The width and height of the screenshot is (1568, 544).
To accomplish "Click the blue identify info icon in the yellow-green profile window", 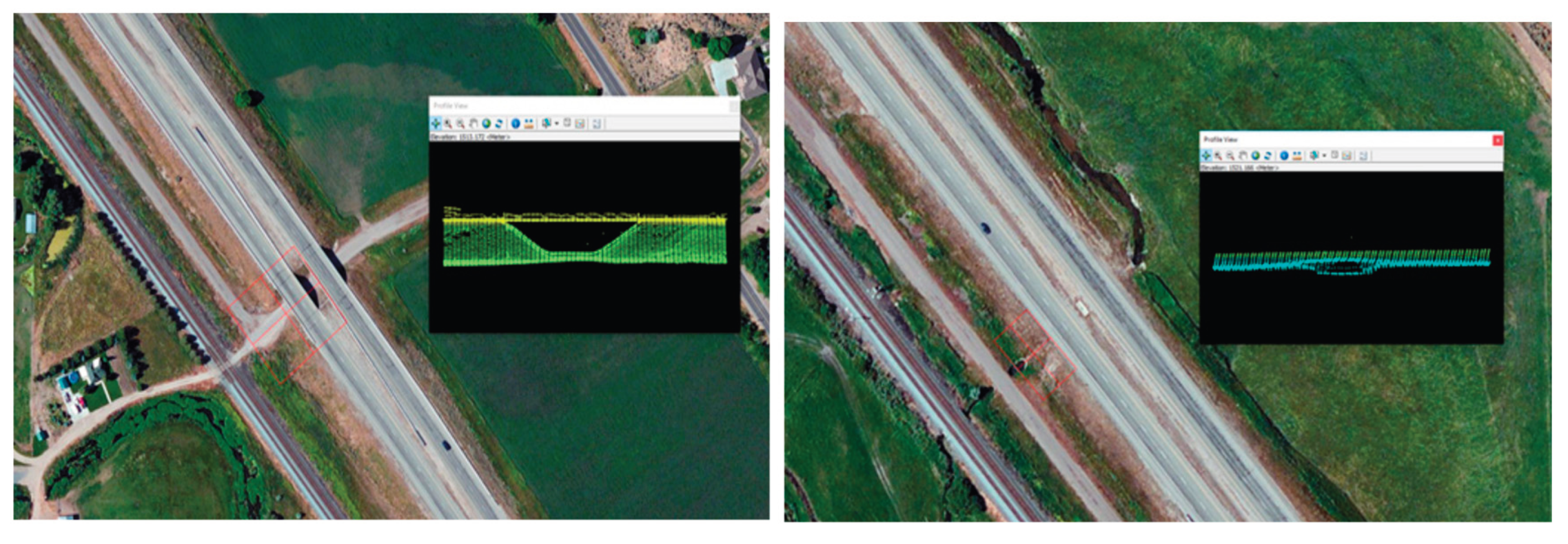I will point(516,124).
